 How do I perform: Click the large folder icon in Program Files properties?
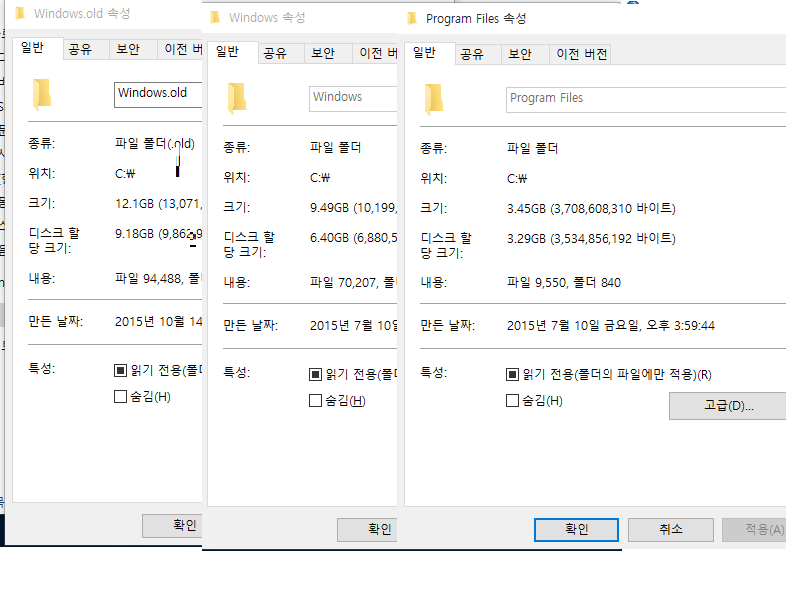tap(434, 98)
